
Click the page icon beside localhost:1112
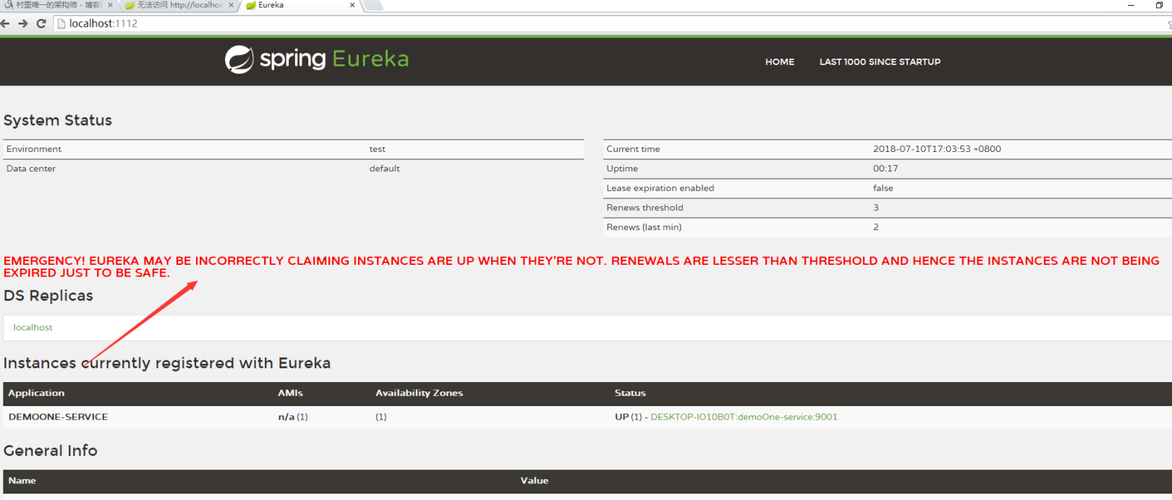coord(61,23)
